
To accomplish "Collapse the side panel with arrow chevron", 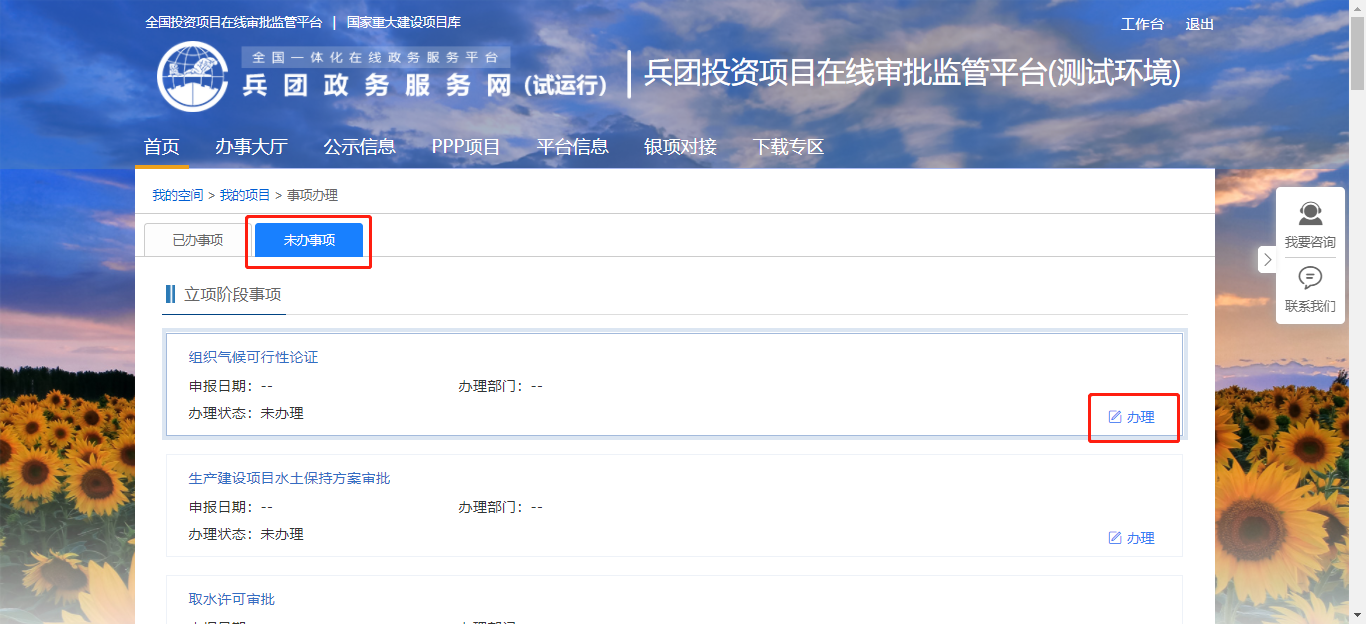I will click(1267, 260).
